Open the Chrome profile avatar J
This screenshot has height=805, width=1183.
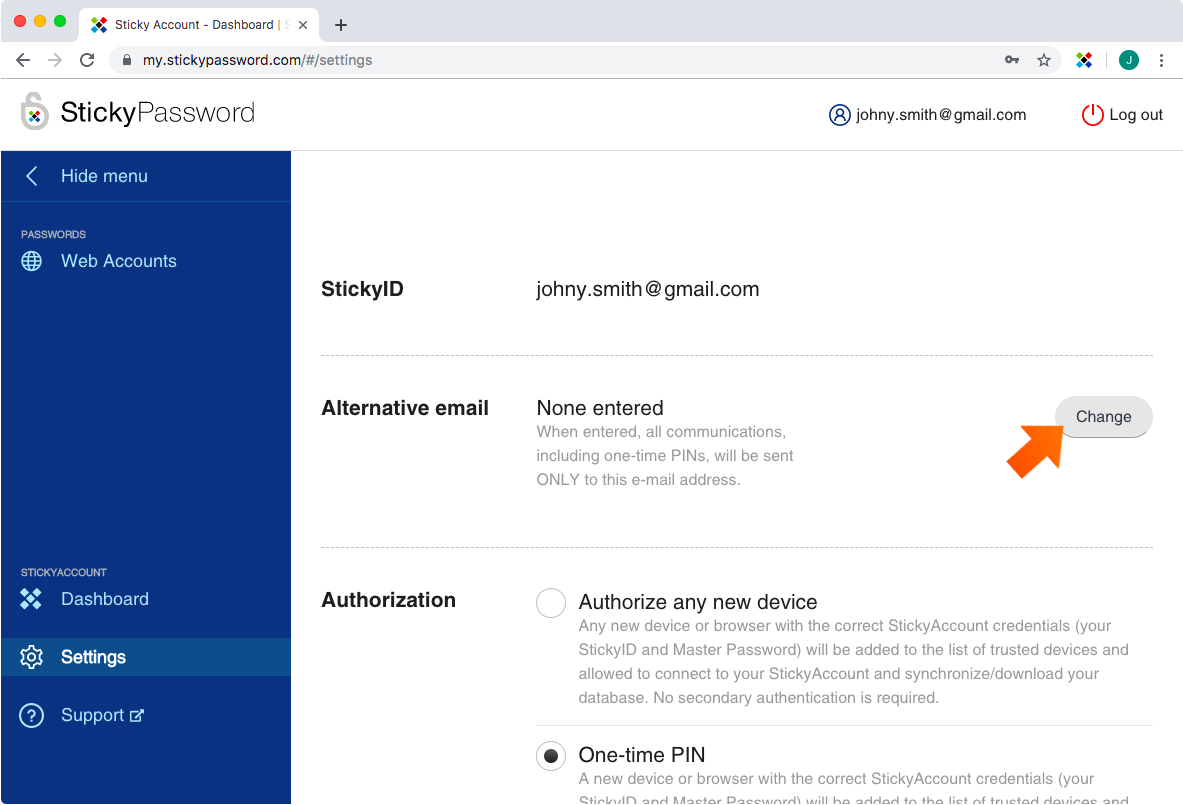click(1129, 60)
